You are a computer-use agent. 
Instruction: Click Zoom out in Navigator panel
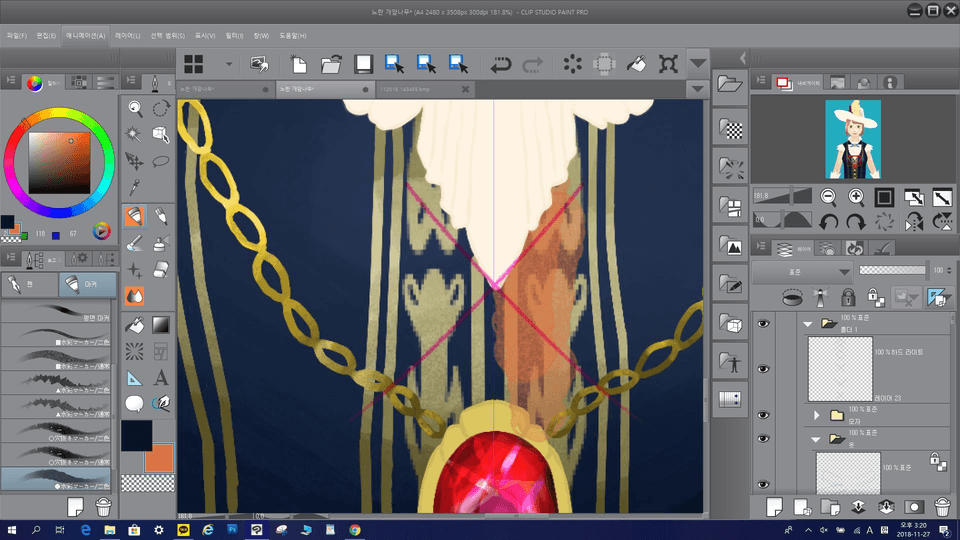pyautogui.click(x=828, y=197)
